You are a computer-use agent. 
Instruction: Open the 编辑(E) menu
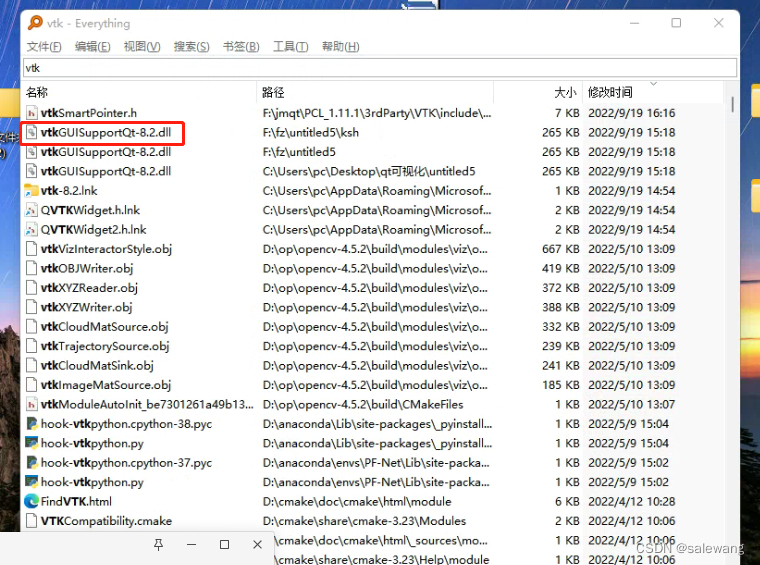click(x=93, y=47)
